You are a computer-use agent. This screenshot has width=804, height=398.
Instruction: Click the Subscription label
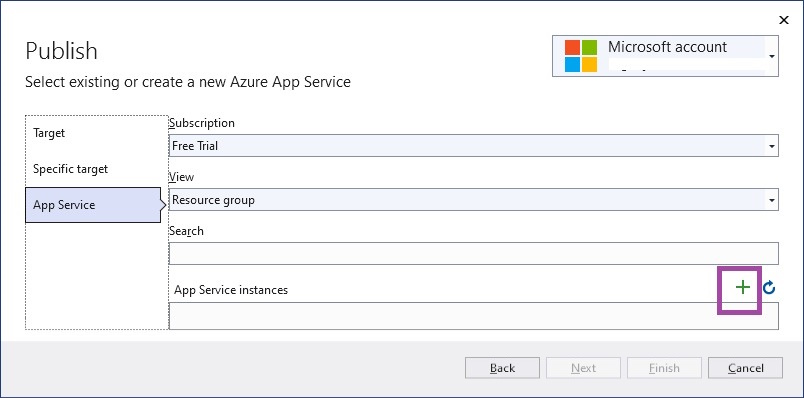tap(202, 123)
